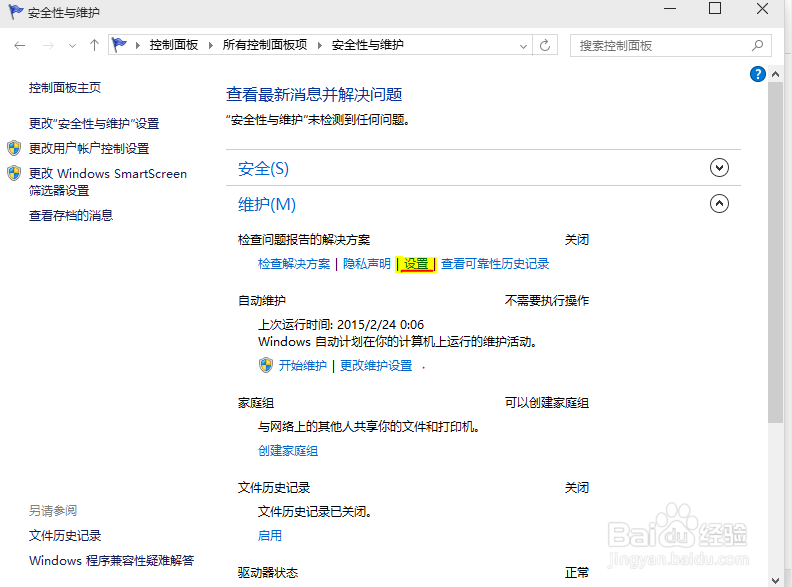Screen dimensions: 792x587
Task: Open 隐私声明 link
Action: click(x=367, y=264)
